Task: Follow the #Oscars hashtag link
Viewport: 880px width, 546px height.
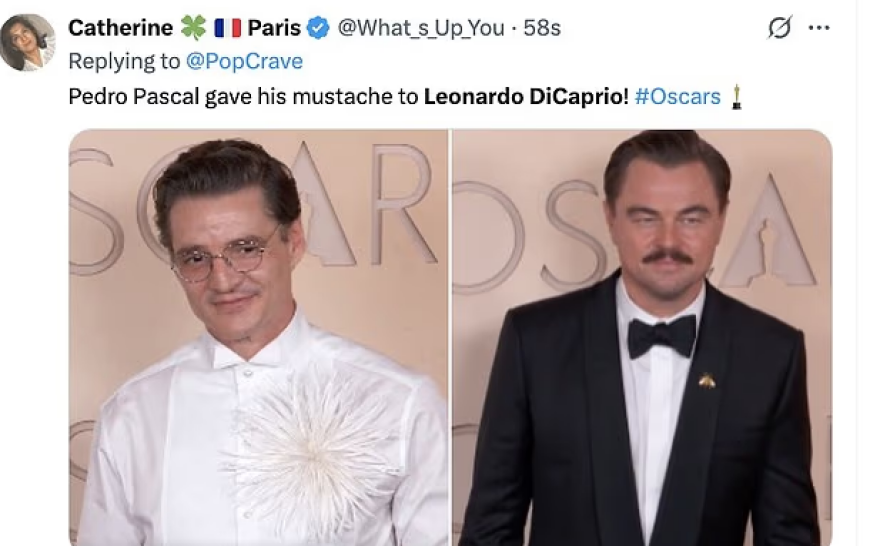Action: [x=677, y=97]
